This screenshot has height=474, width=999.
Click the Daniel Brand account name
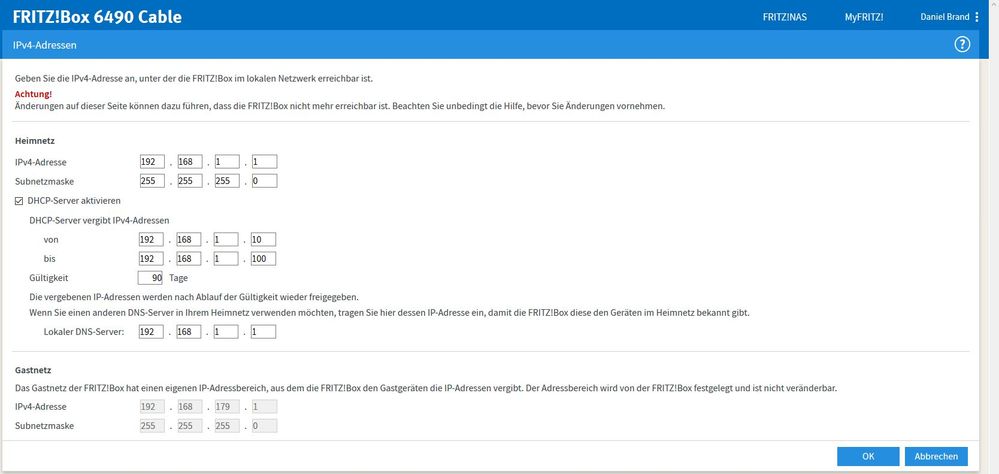944,17
